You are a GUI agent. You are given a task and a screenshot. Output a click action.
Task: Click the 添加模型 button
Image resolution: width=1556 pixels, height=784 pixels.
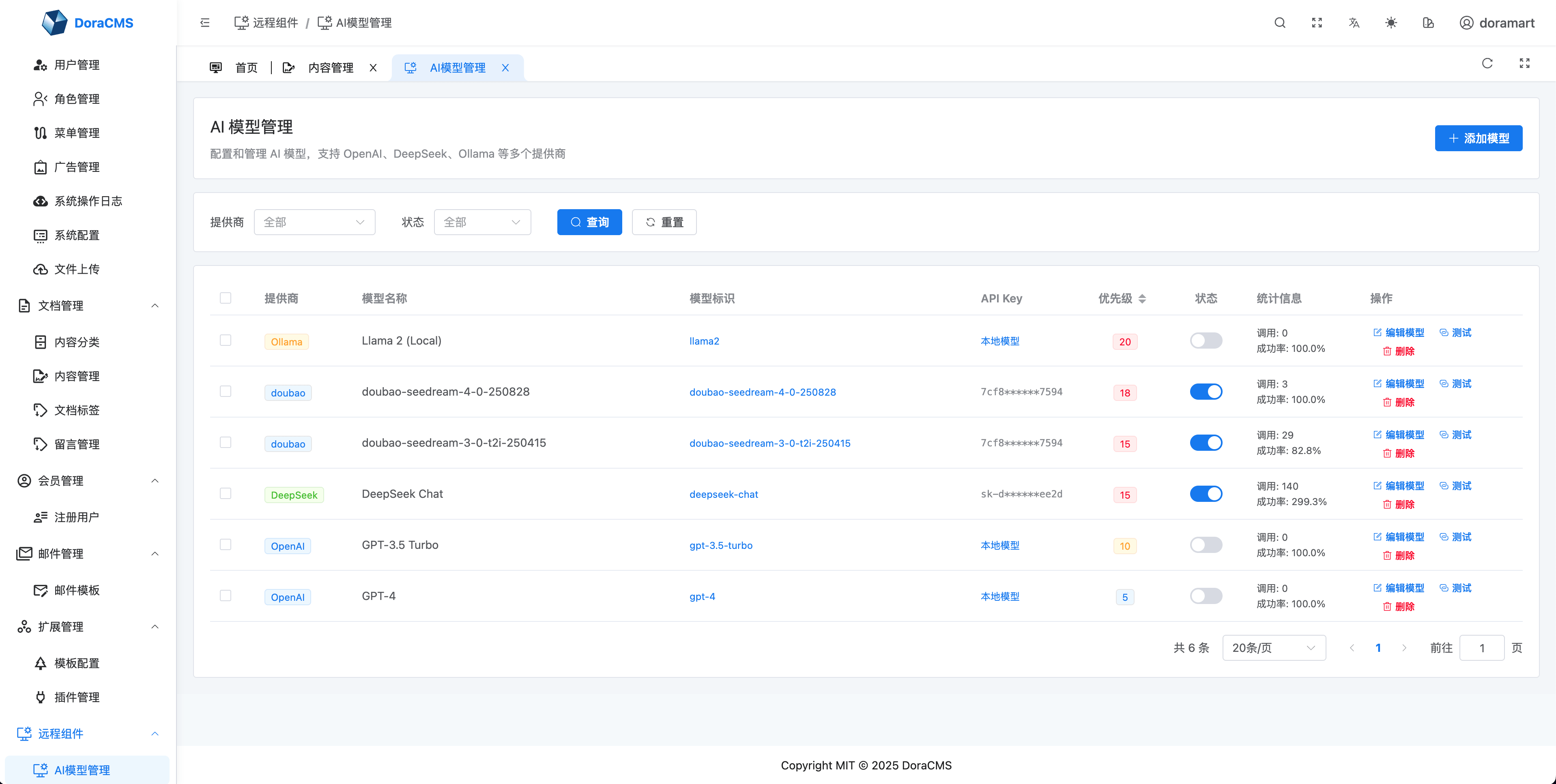[x=1478, y=138]
